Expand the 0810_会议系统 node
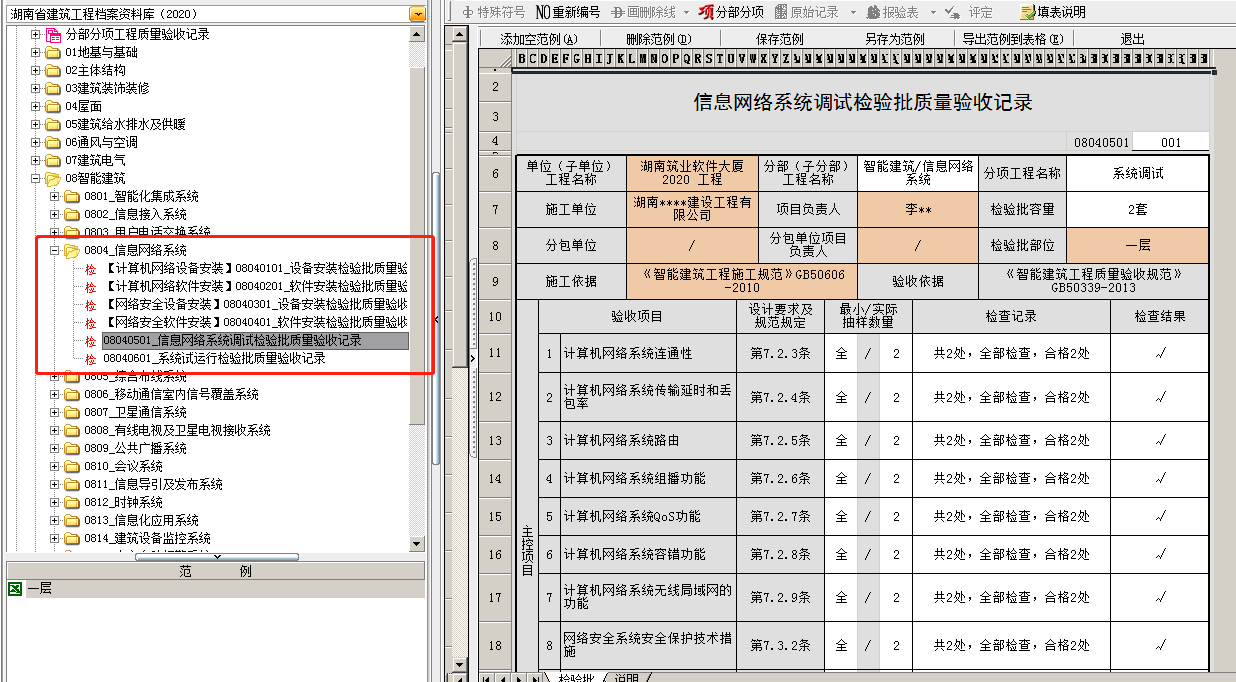 tap(55, 466)
